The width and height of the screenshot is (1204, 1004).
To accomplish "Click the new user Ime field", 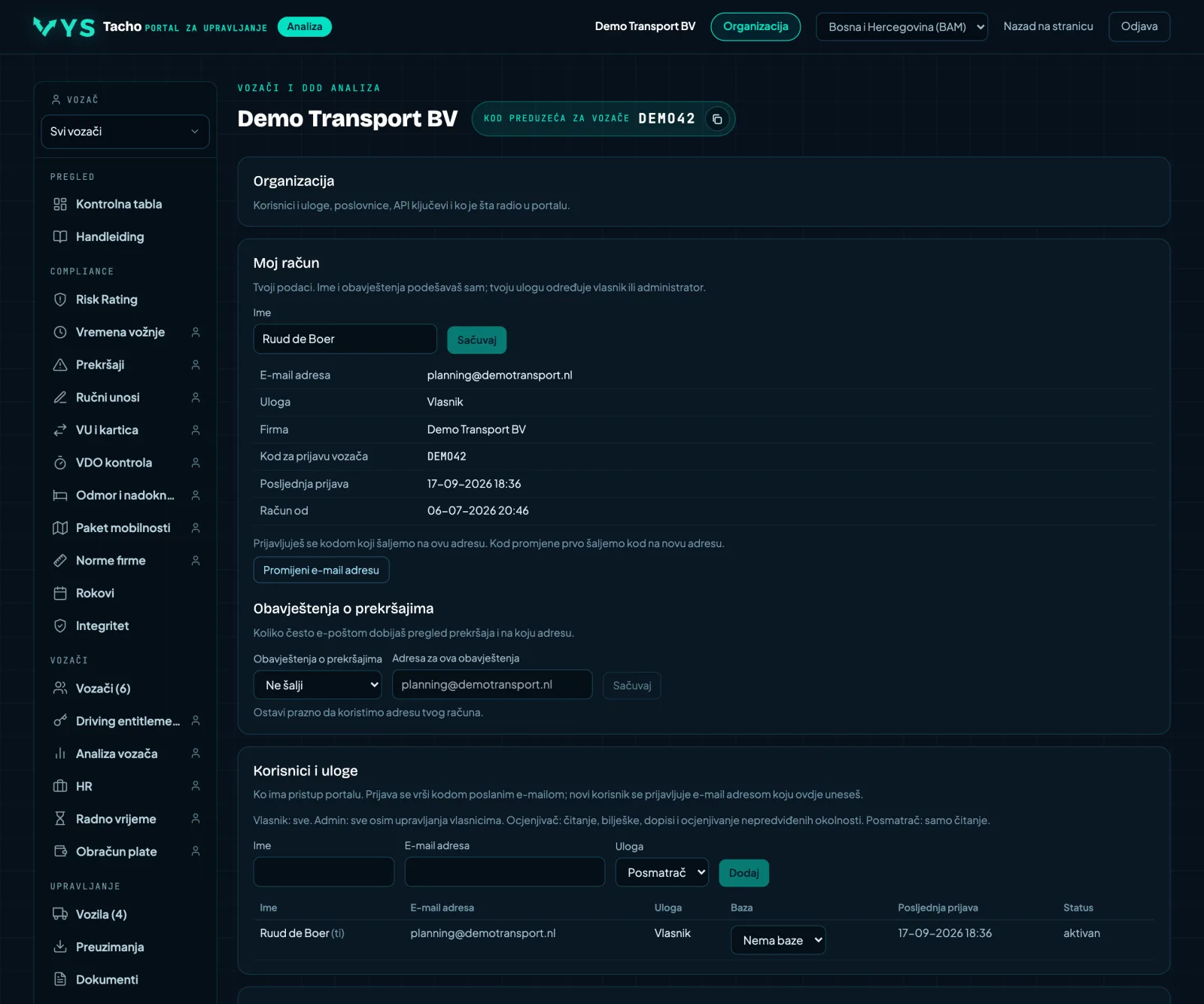I will (324, 872).
